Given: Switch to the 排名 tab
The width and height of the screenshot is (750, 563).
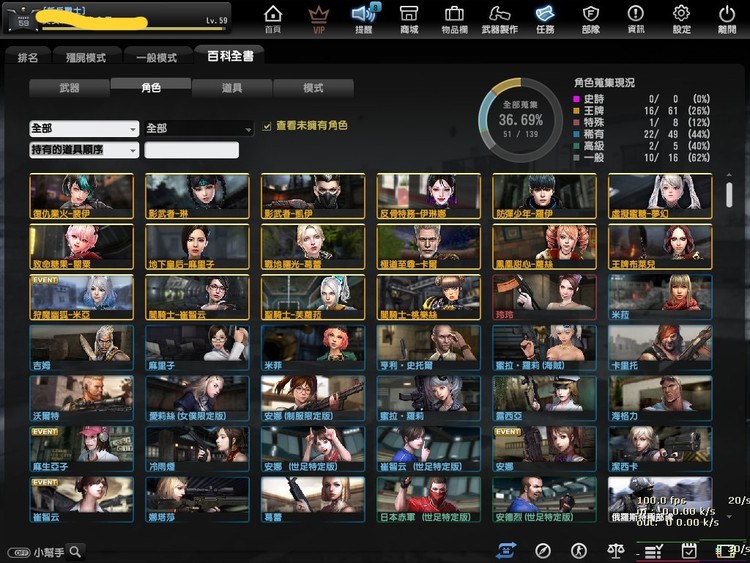Looking at the screenshot, I should [28, 57].
